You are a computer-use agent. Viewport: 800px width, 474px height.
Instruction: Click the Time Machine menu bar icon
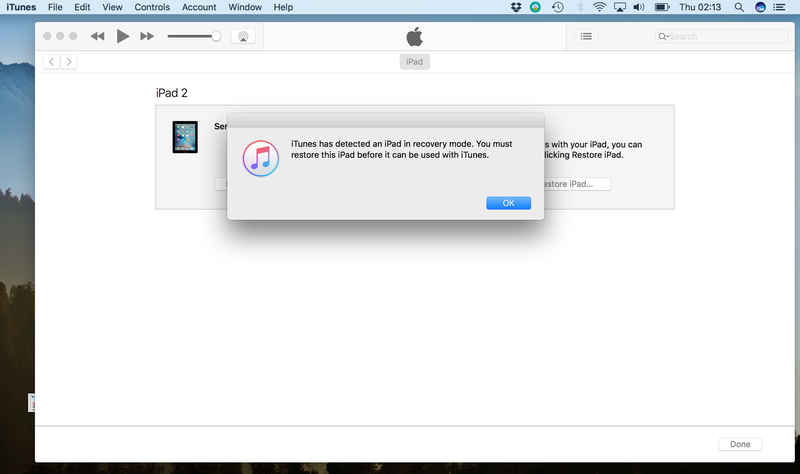tap(558, 7)
